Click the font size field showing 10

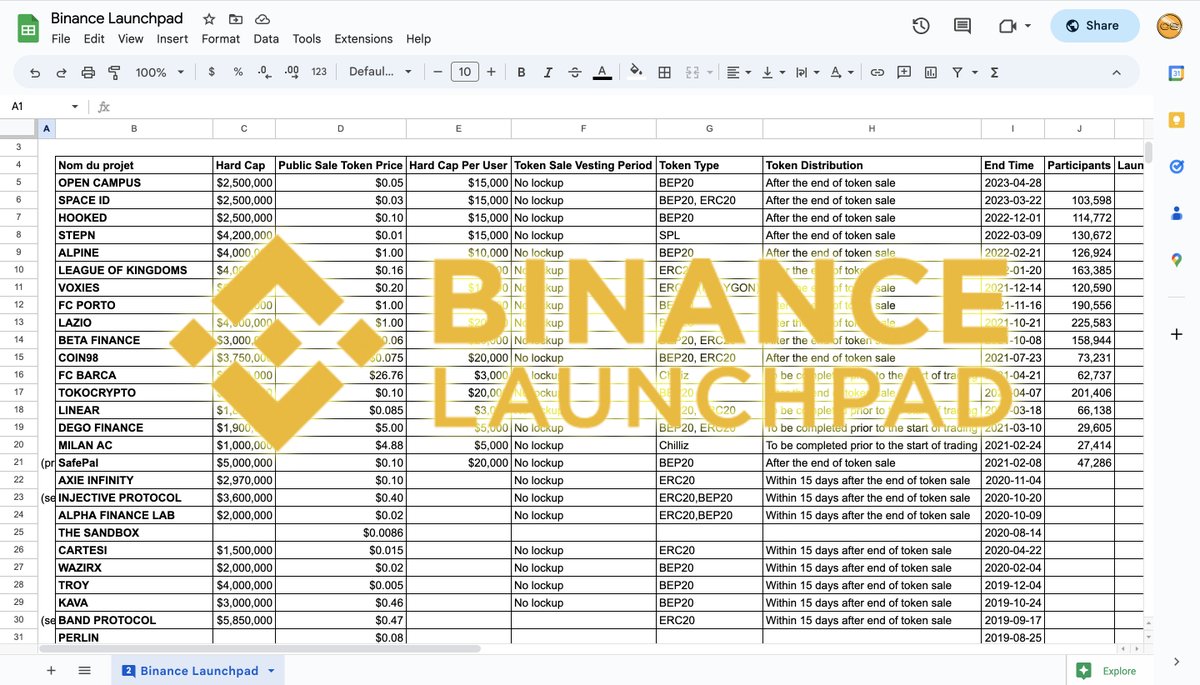click(465, 72)
